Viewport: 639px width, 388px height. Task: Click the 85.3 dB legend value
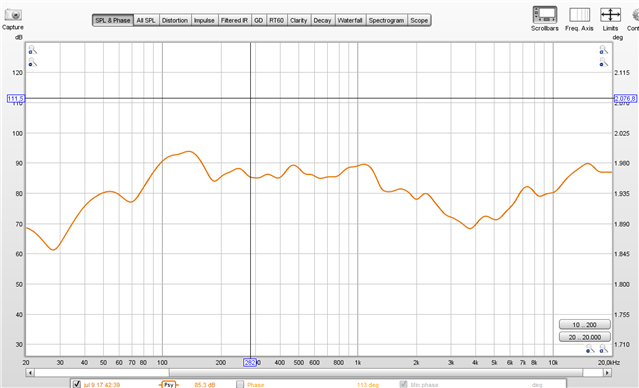tap(205, 385)
